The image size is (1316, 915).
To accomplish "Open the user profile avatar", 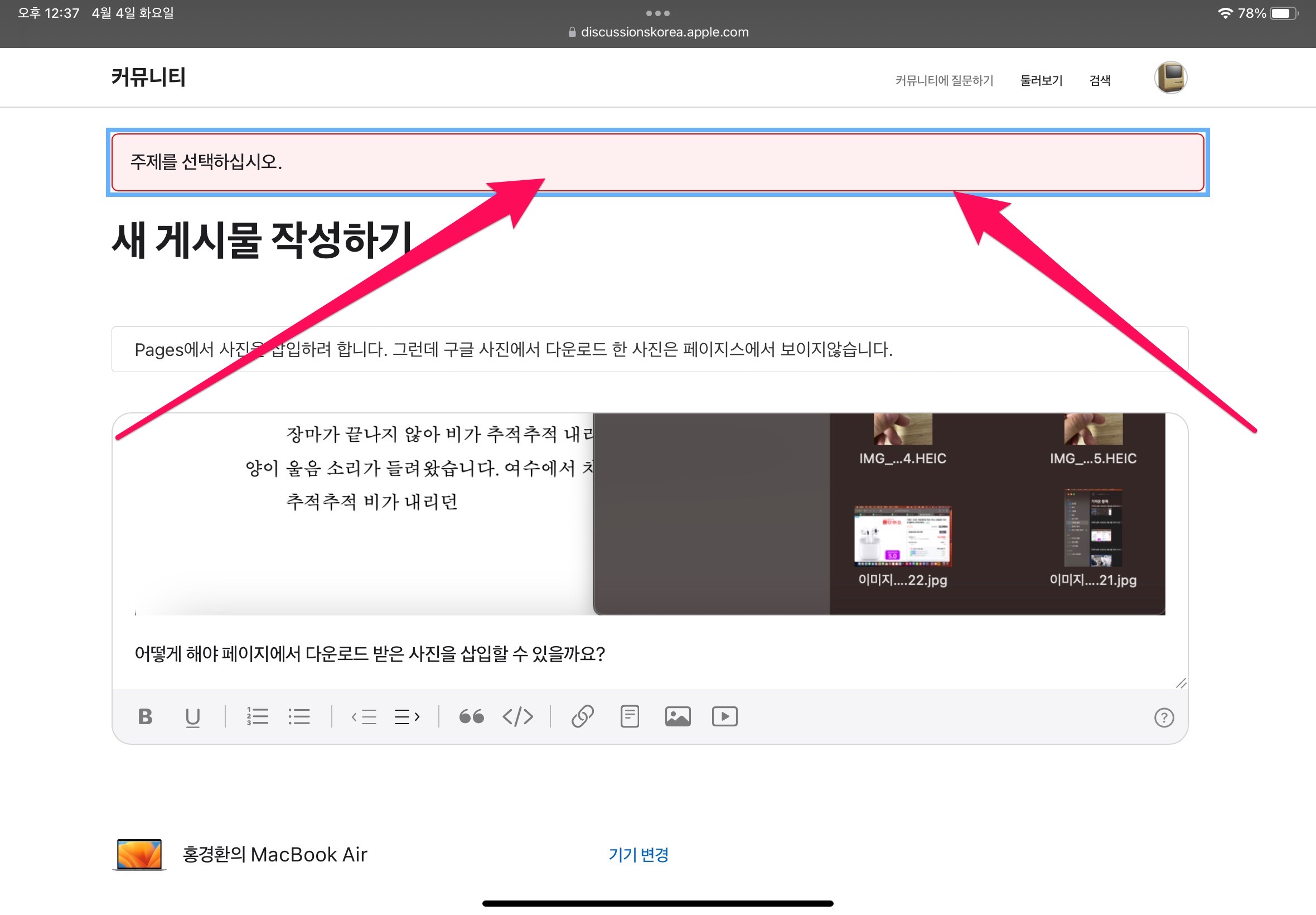I will [1170, 78].
